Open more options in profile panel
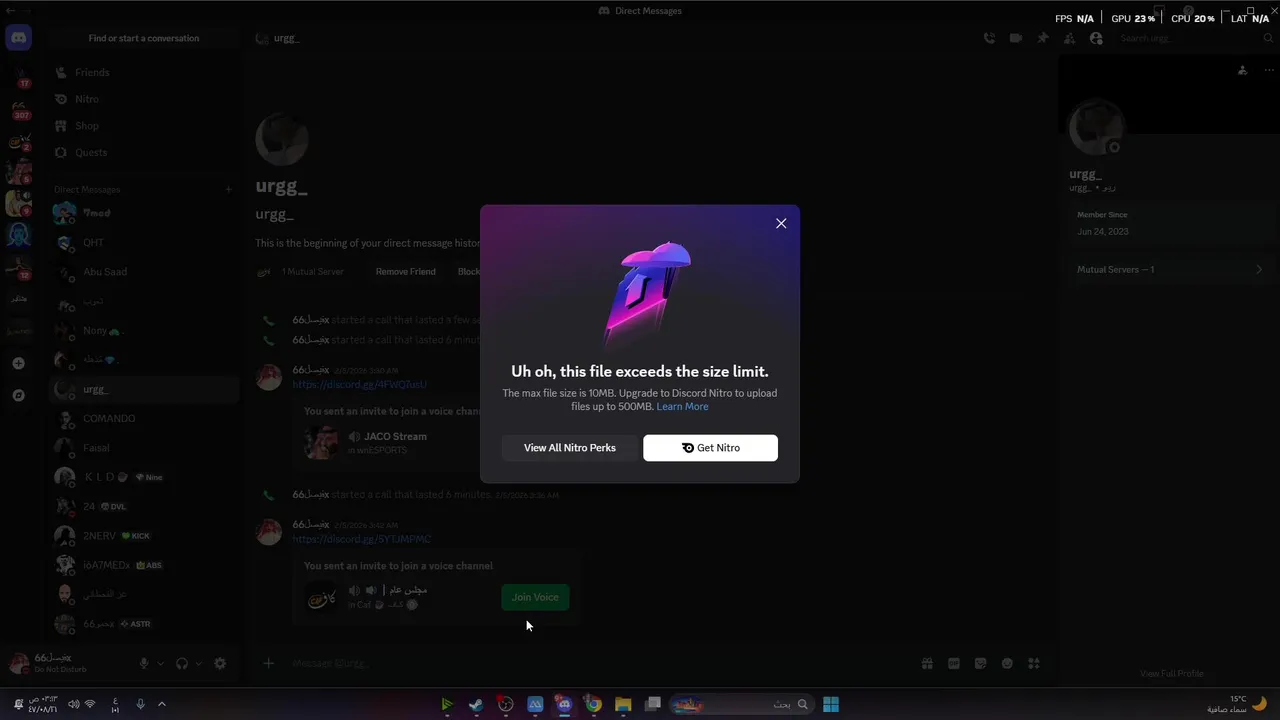Screen dimensions: 1280x720 point(1269,70)
